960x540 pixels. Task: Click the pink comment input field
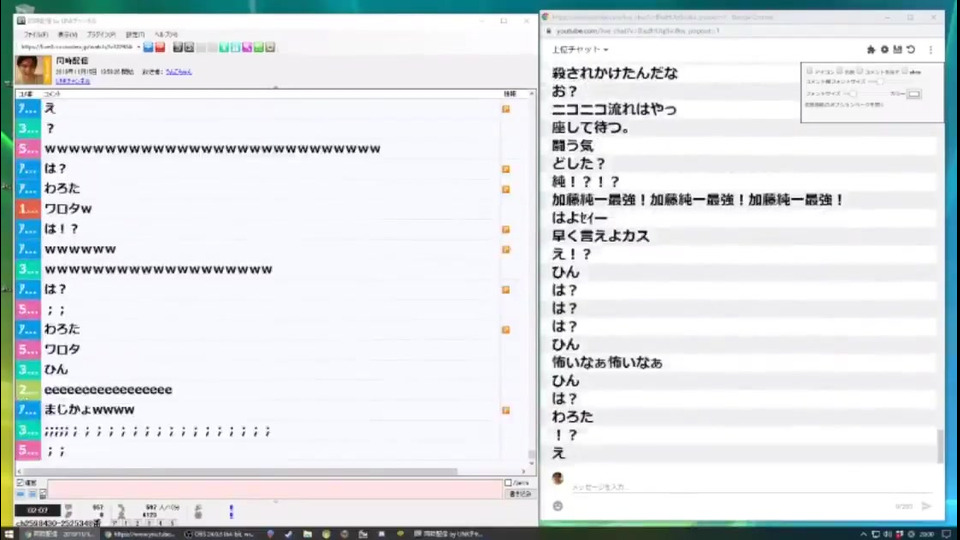pyautogui.click(x=274, y=489)
